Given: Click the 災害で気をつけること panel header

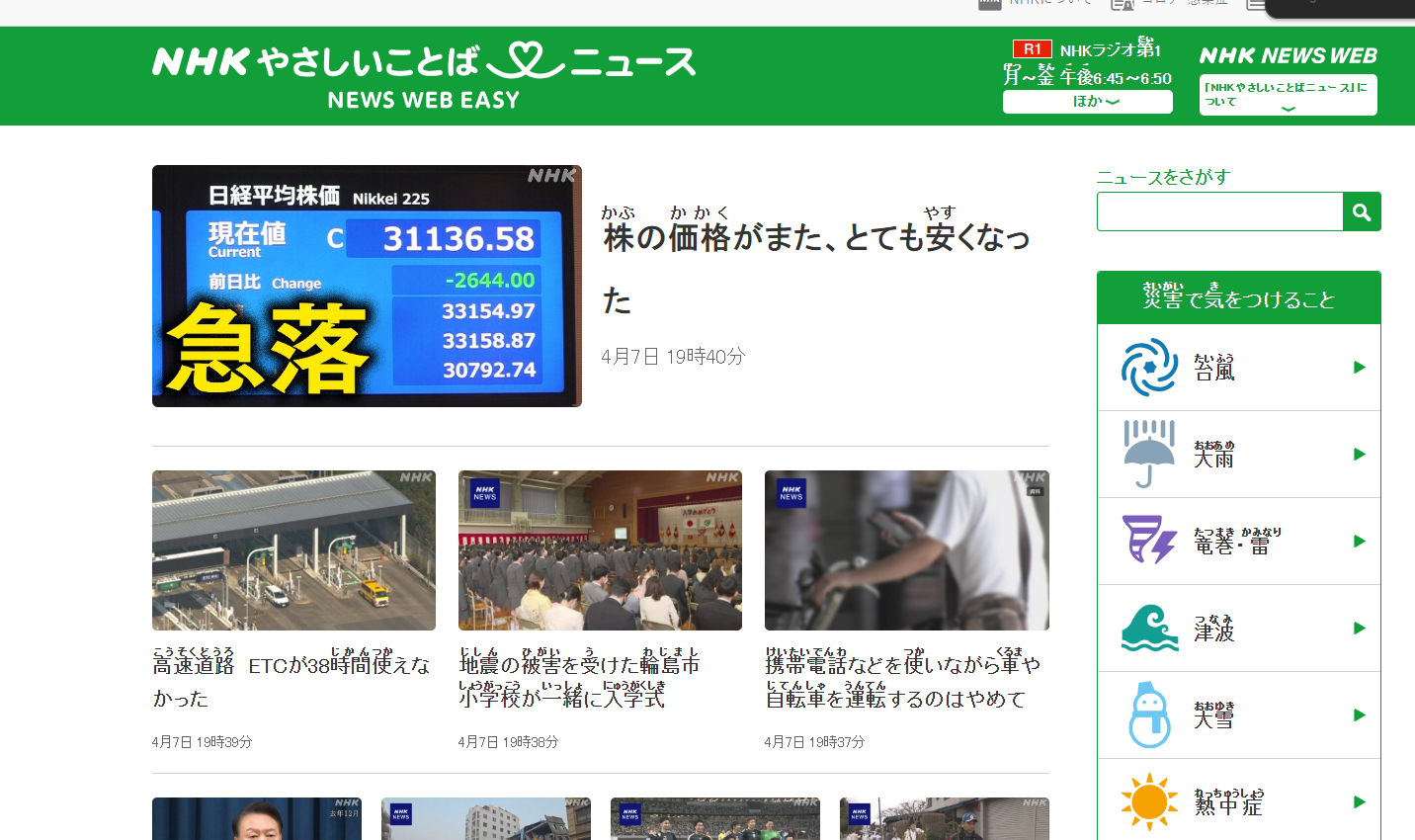Looking at the screenshot, I should pyautogui.click(x=1239, y=297).
